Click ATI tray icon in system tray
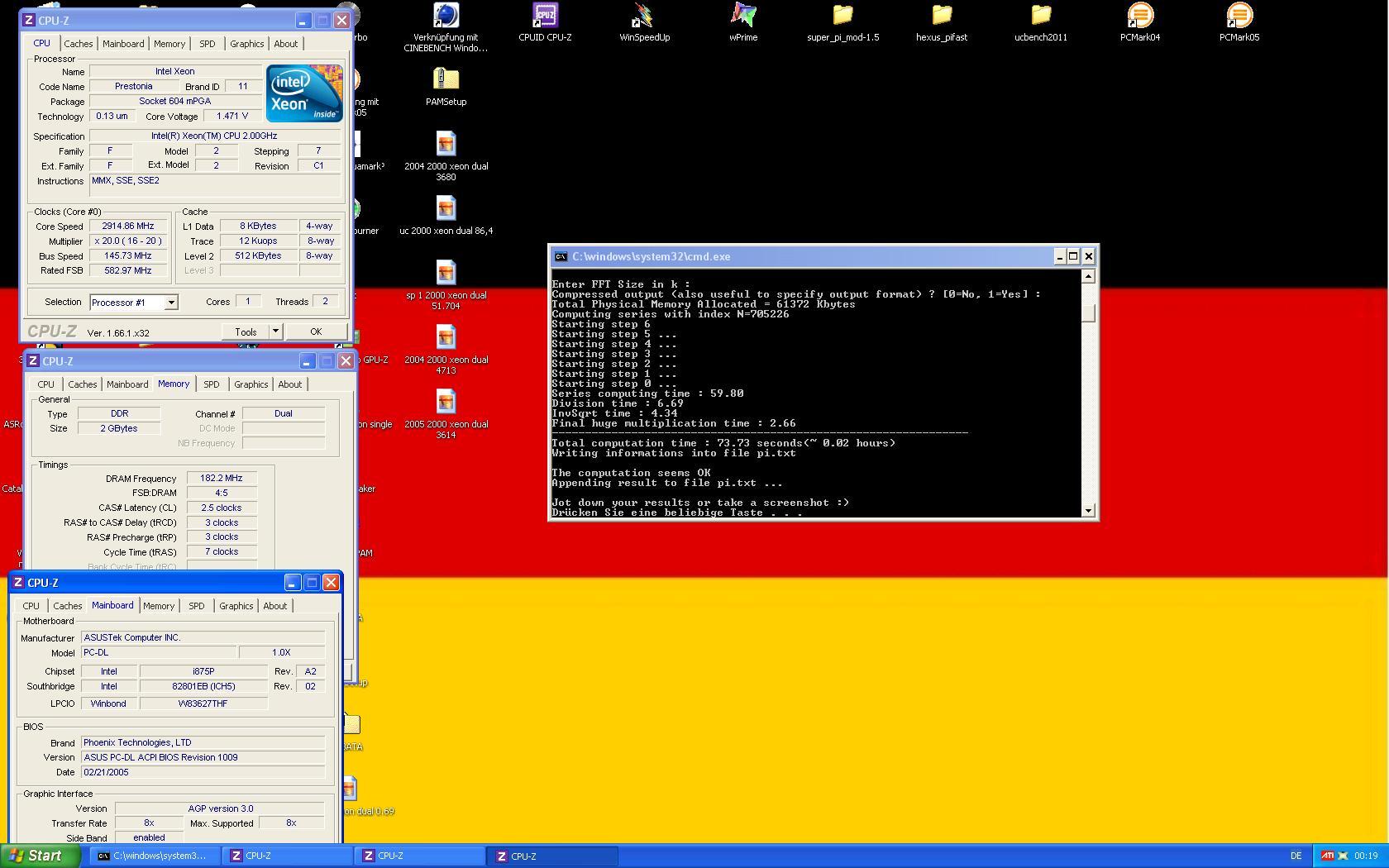This screenshot has width=1389, height=868. click(1327, 856)
